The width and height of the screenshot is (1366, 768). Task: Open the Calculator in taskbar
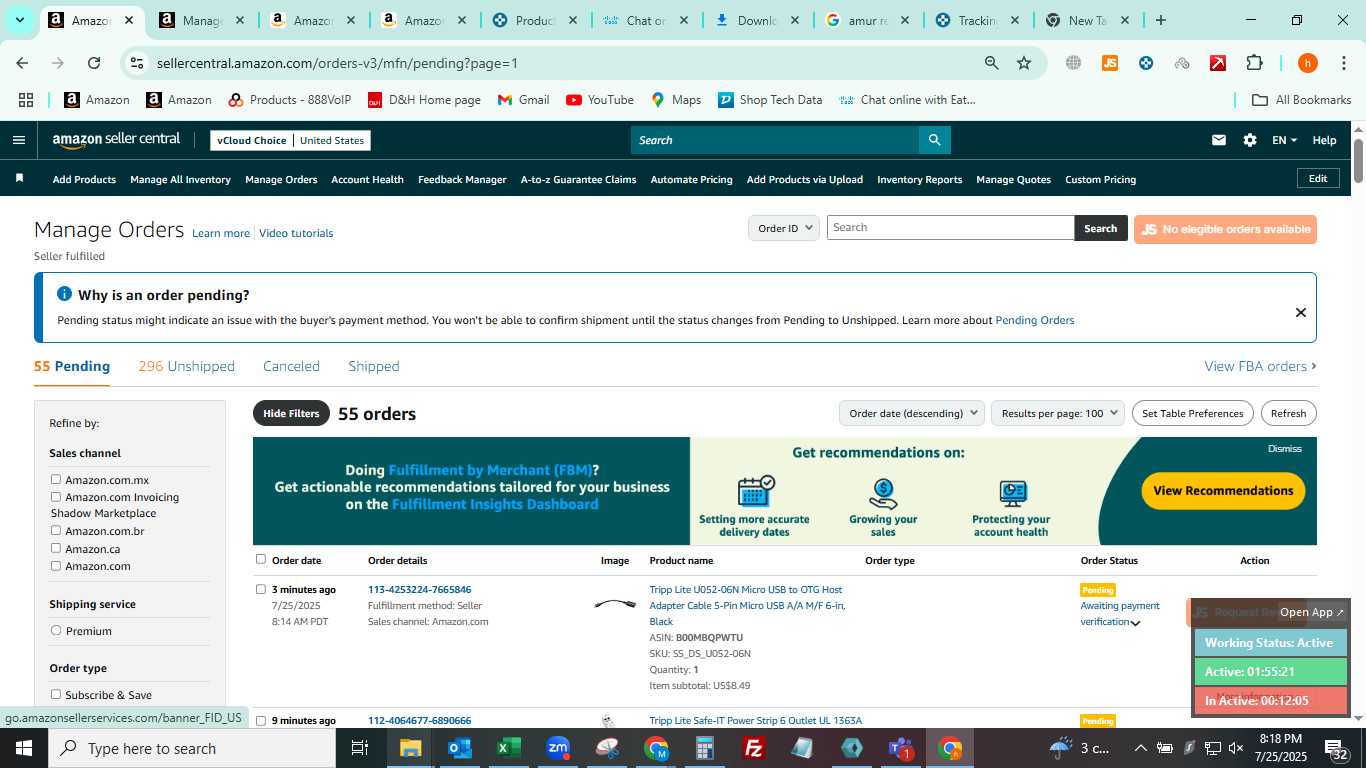[x=704, y=748]
